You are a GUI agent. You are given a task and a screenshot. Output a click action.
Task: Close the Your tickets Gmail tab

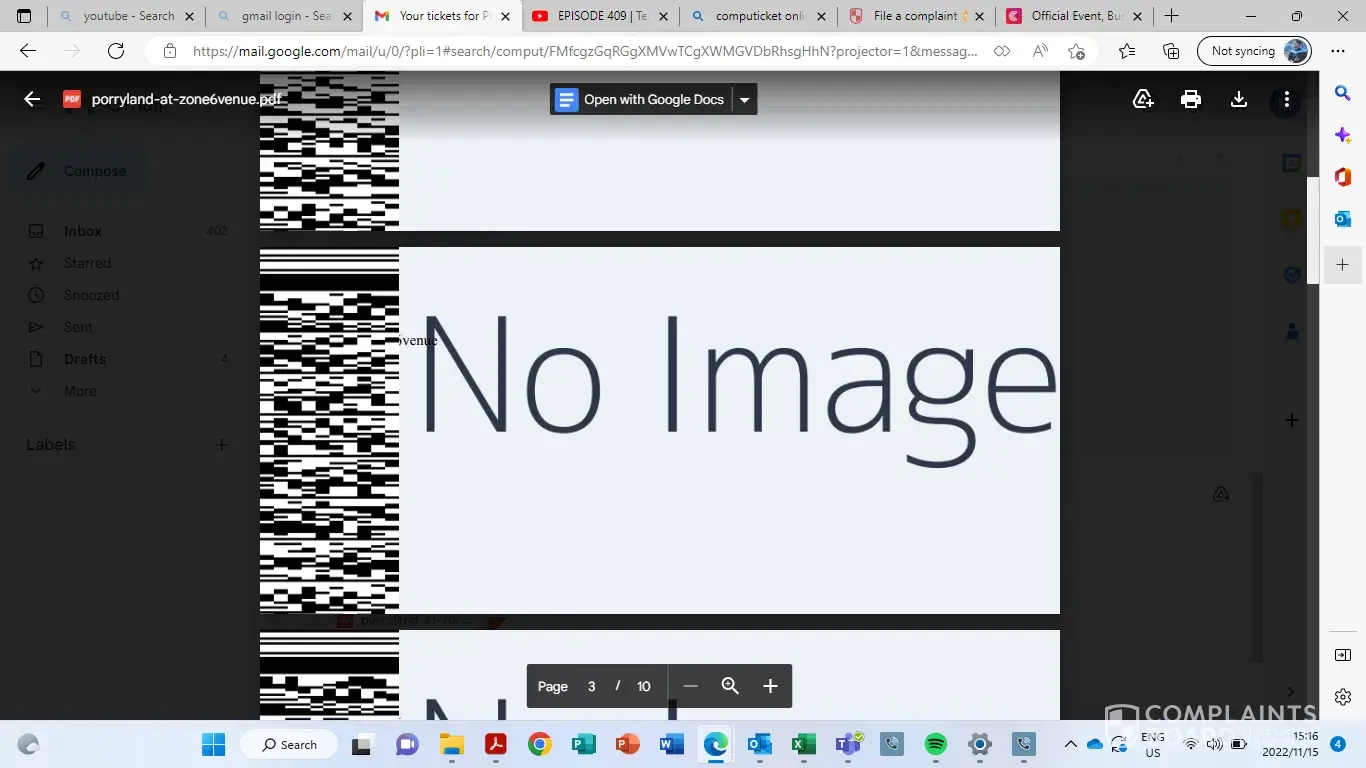[x=504, y=16]
